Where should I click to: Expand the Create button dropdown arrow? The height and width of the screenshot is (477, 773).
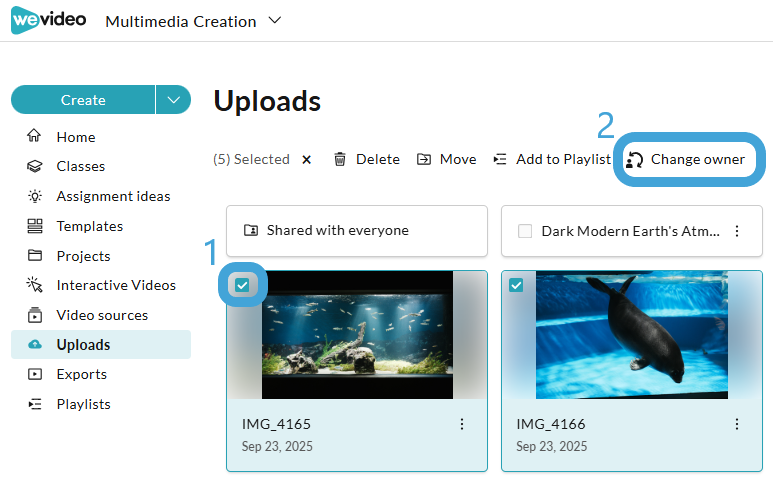coord(174,100)
